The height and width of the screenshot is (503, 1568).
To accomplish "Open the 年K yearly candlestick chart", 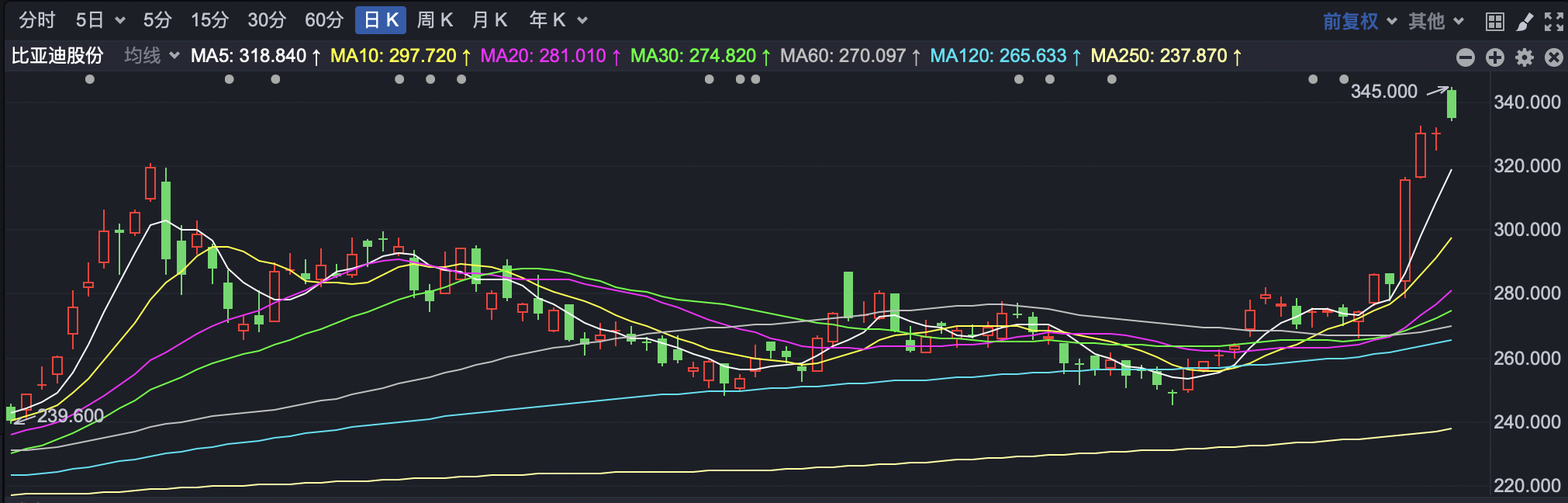I will (547, 20).
